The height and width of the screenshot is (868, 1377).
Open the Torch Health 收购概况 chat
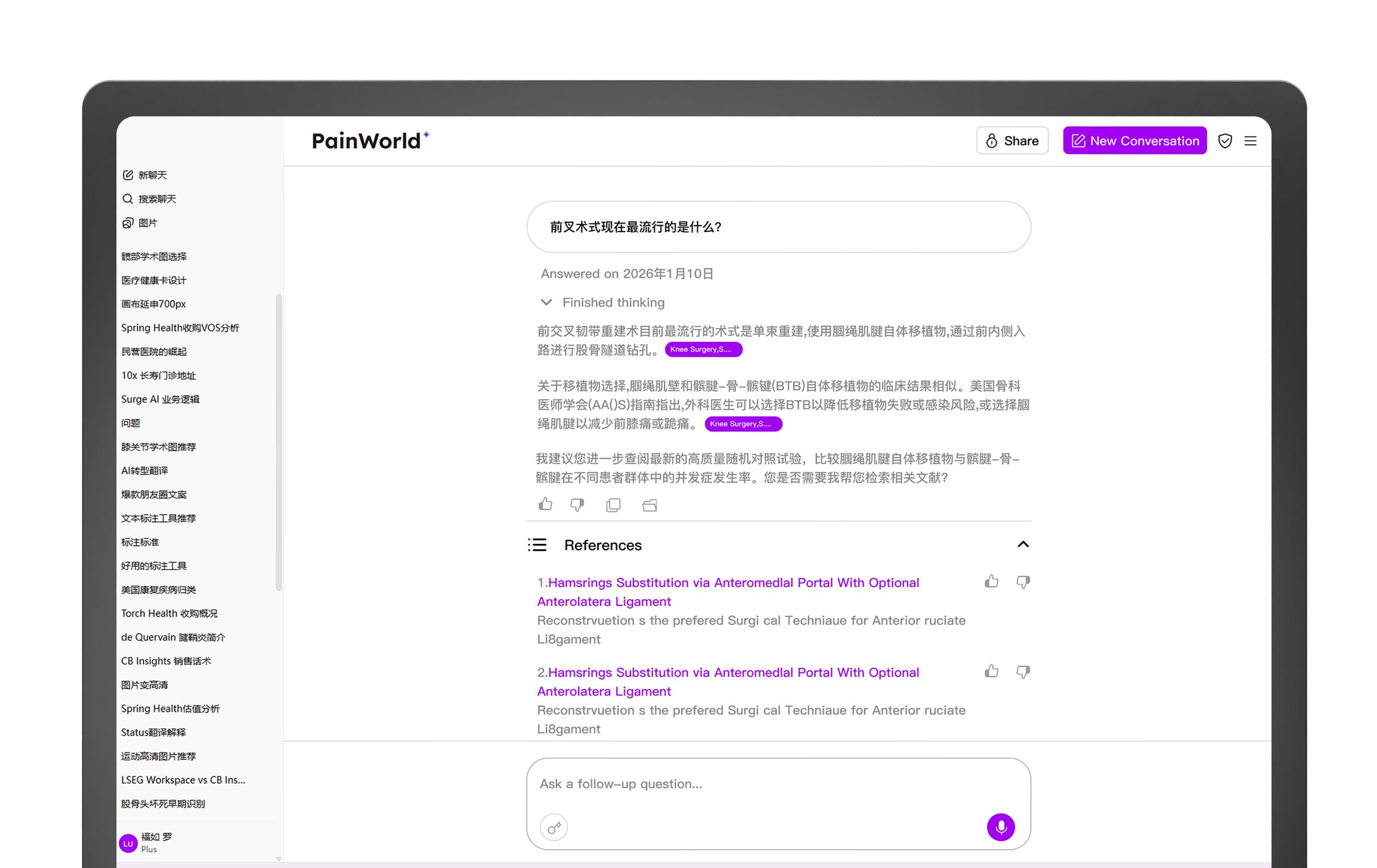pos(169,613)
